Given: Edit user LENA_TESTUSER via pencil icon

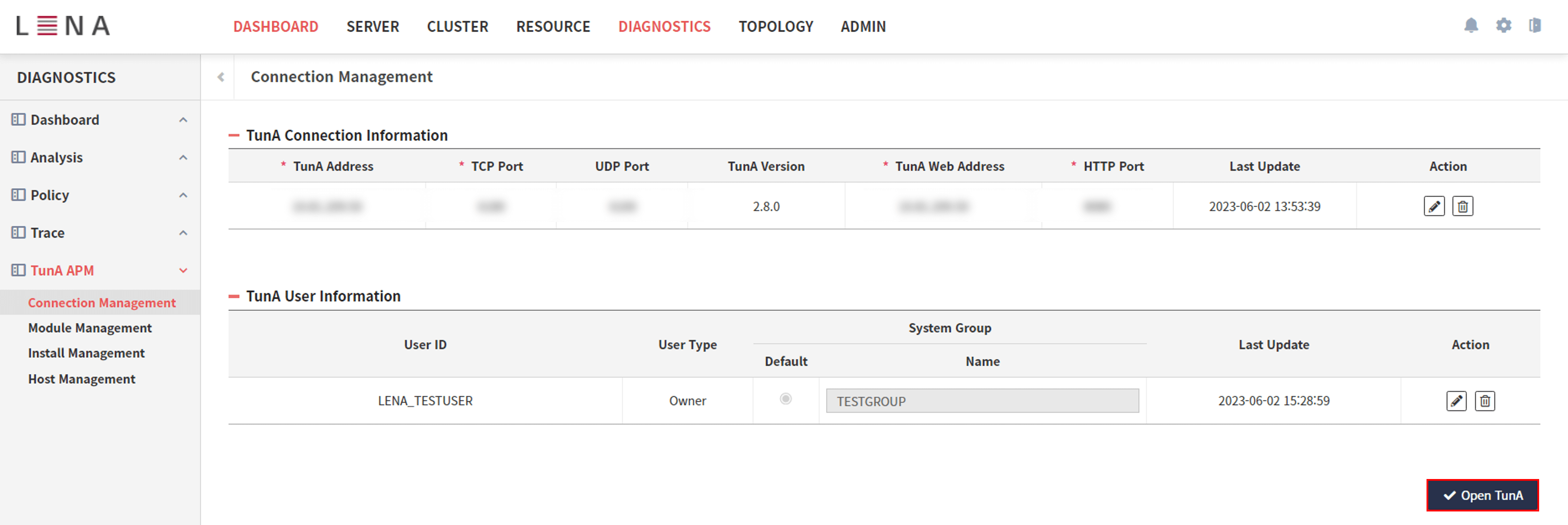Looking at the screenshot, I should 1456,401.
